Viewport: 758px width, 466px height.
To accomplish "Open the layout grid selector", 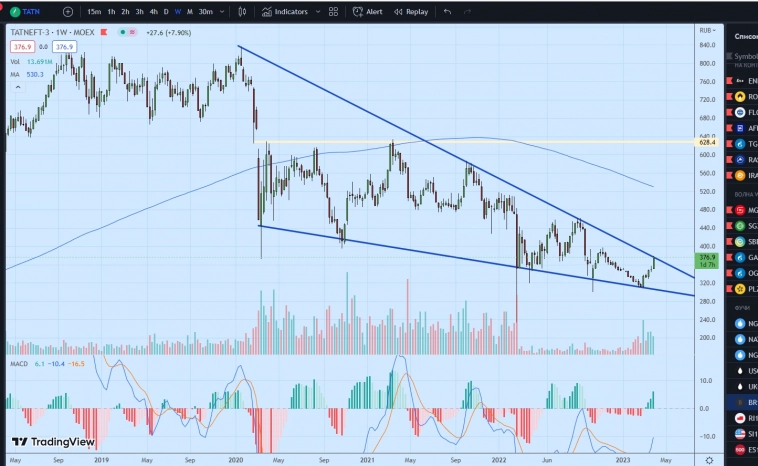I will [x=333, y=12].
